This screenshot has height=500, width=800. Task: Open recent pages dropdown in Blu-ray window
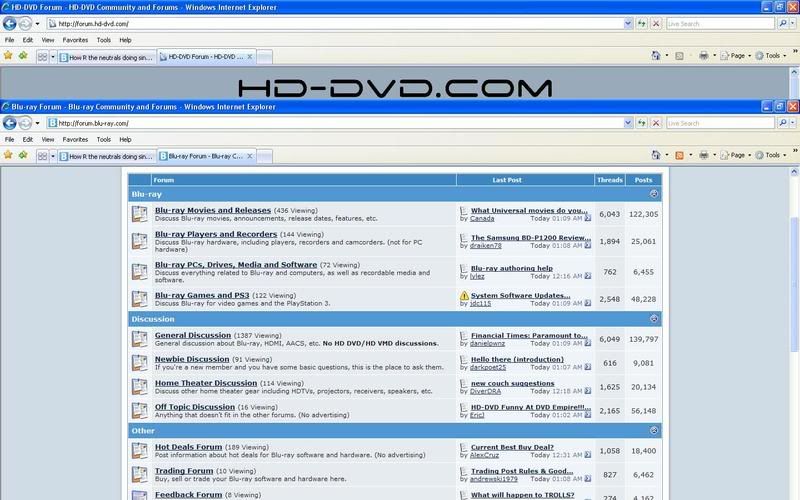tap(37, 123)
